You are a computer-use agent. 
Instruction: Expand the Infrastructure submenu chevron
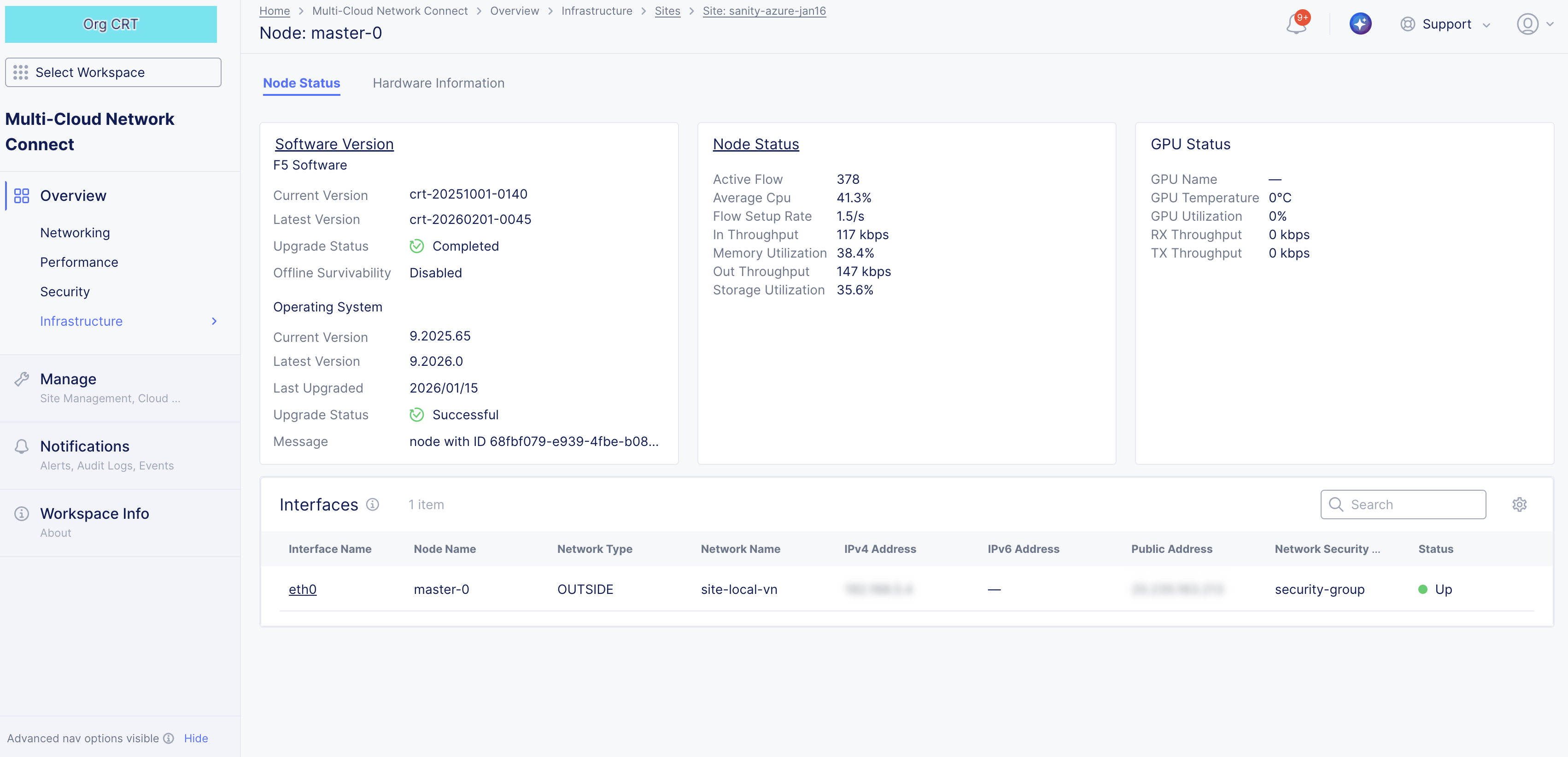214,321
